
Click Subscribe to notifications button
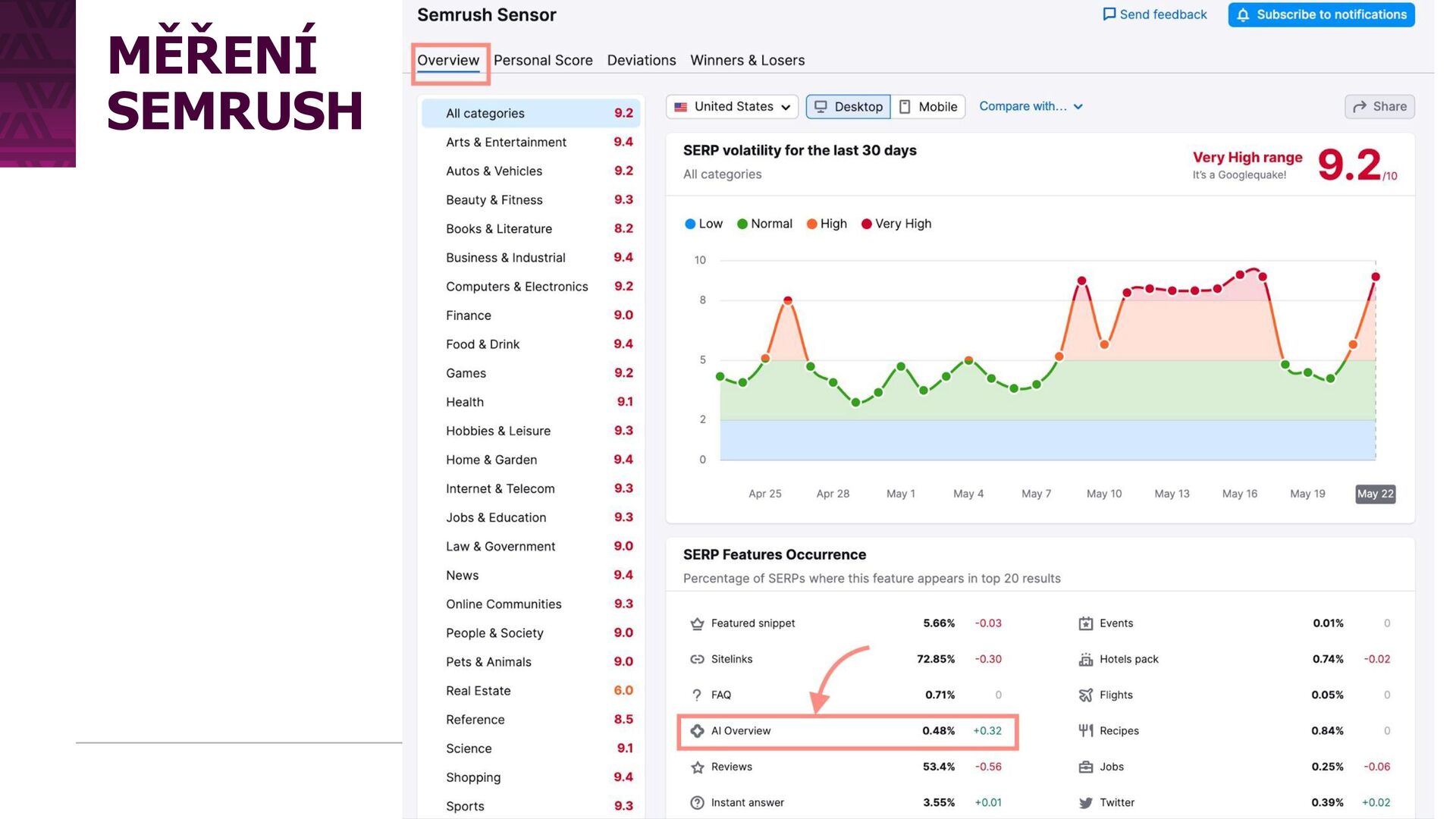[1321, 14]
